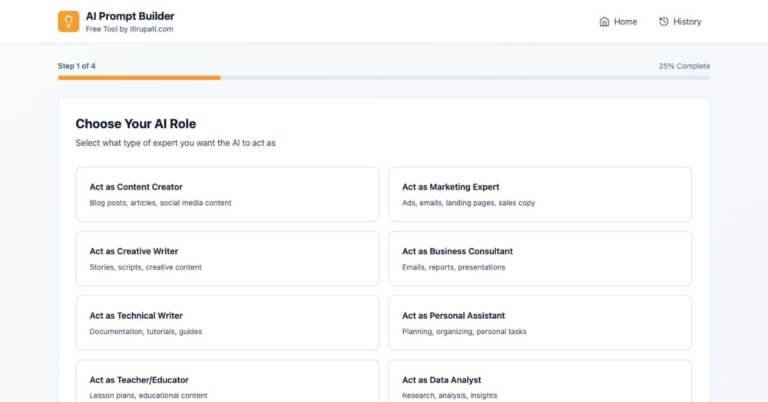Select the Act as Personal Assistant card
Image resolution: width=768 pixels, height=402 pixels.
click(x=540, y=323)
